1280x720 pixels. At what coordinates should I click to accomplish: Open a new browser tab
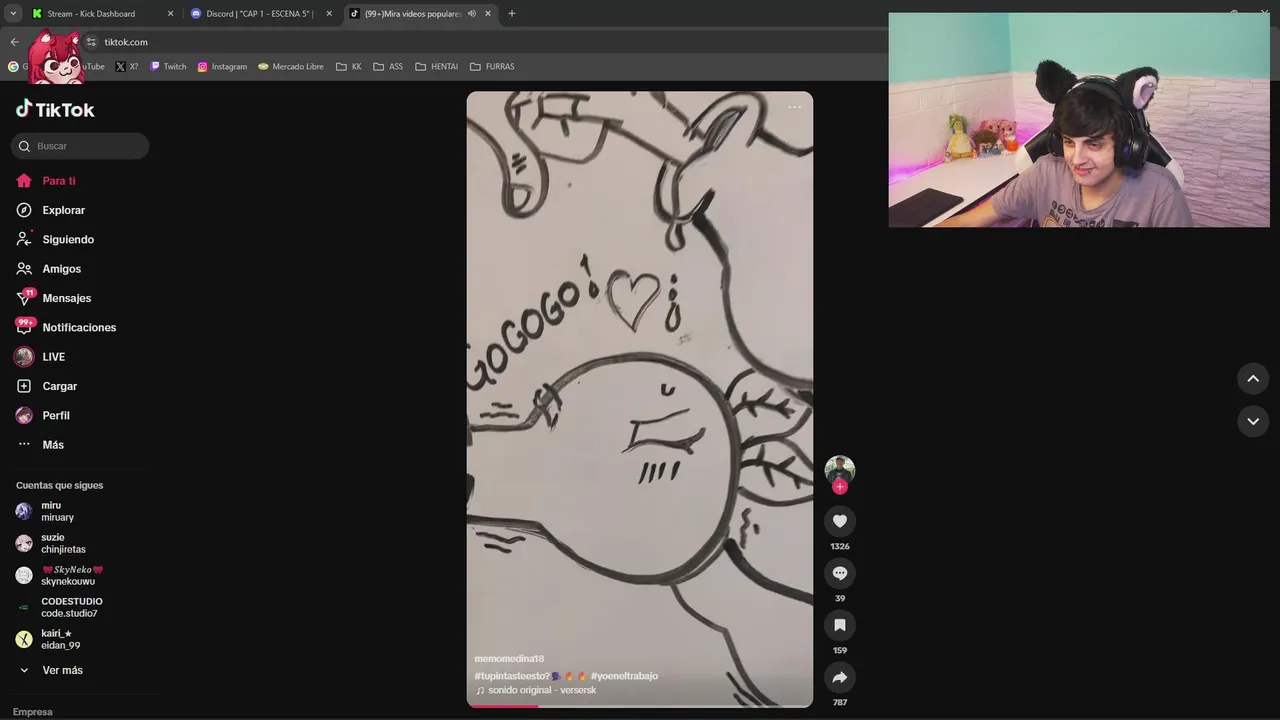tap(512, 14)
